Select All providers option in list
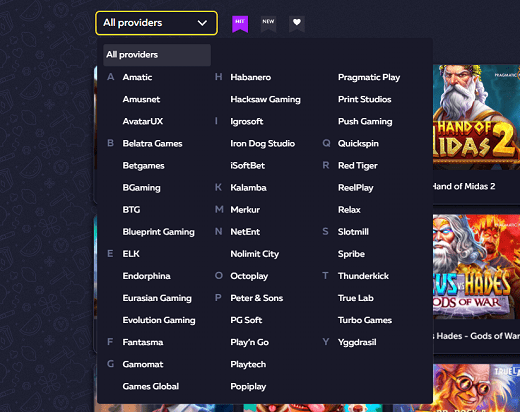This screenshot has height=412, width=520. click(157, 55)
